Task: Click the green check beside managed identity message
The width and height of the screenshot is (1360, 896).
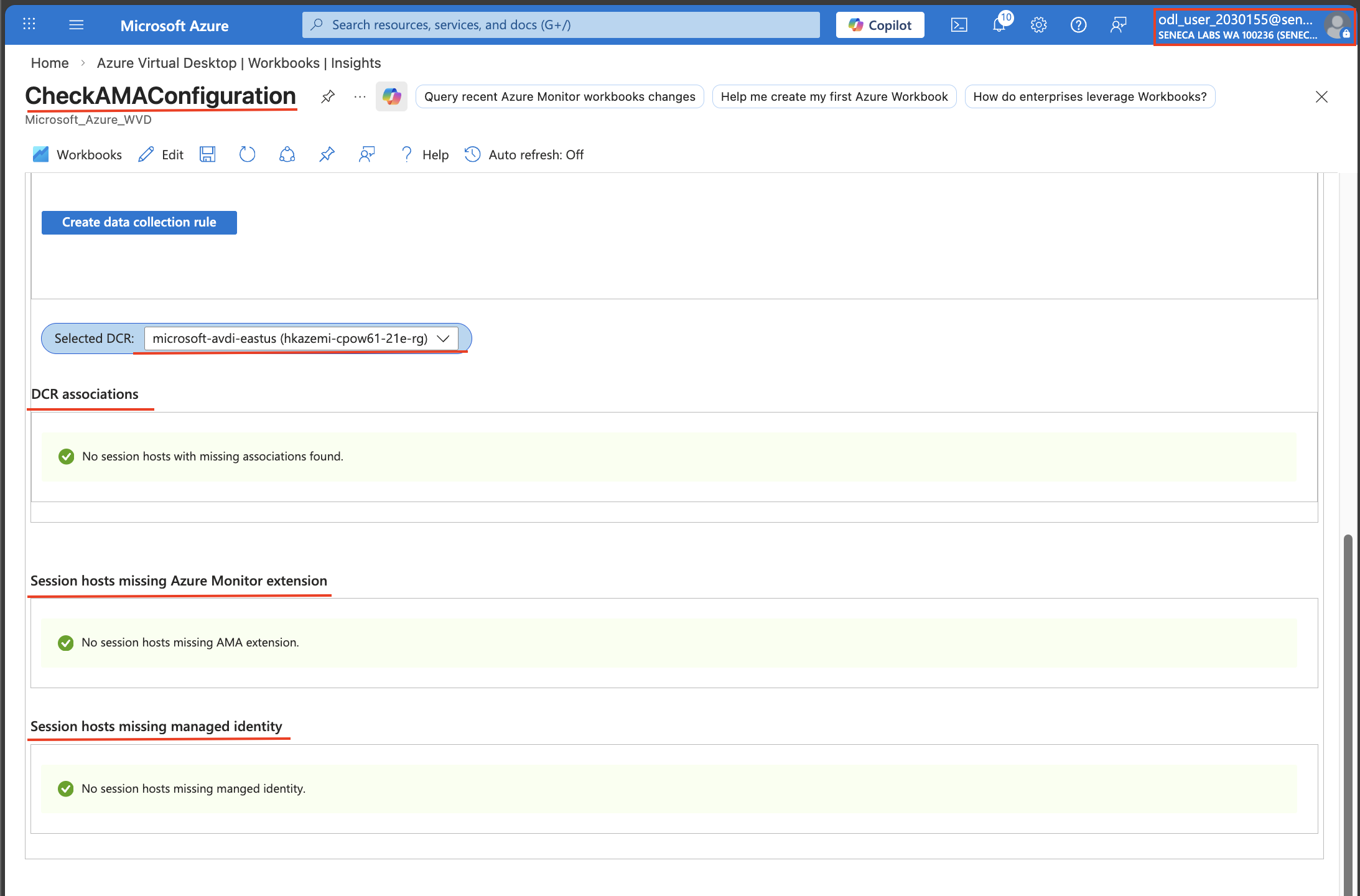Action: (65, 789)
